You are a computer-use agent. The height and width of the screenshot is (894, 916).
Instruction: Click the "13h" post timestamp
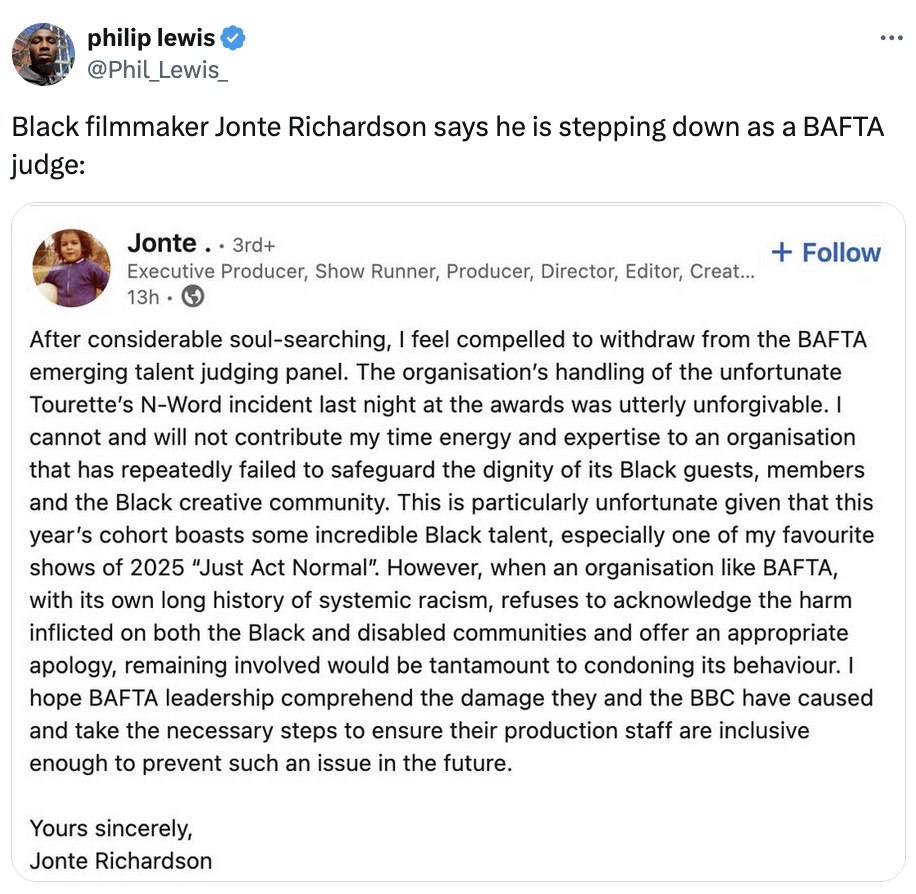[x=143, y=297]
